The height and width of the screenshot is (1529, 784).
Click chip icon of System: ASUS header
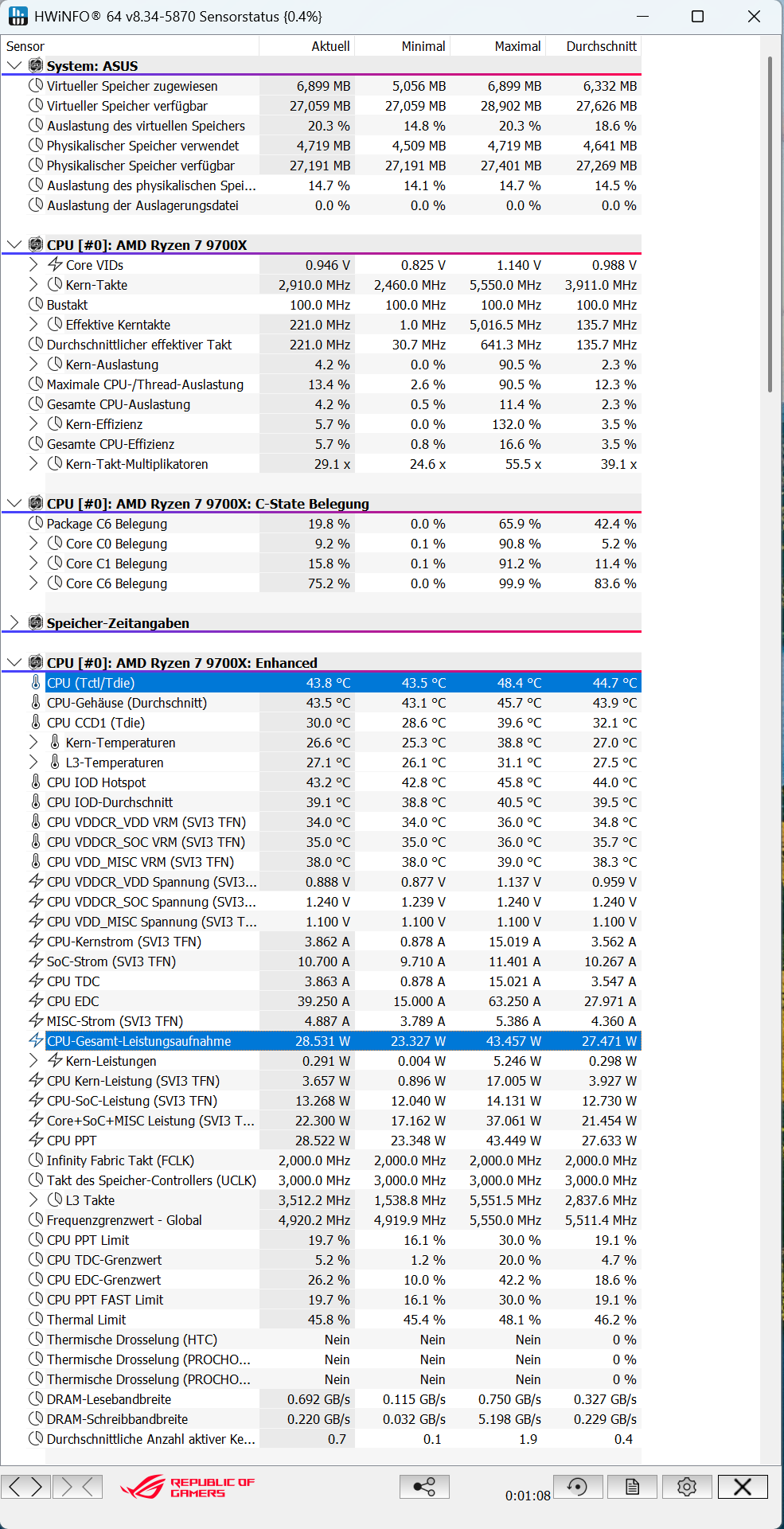point(36,65)
